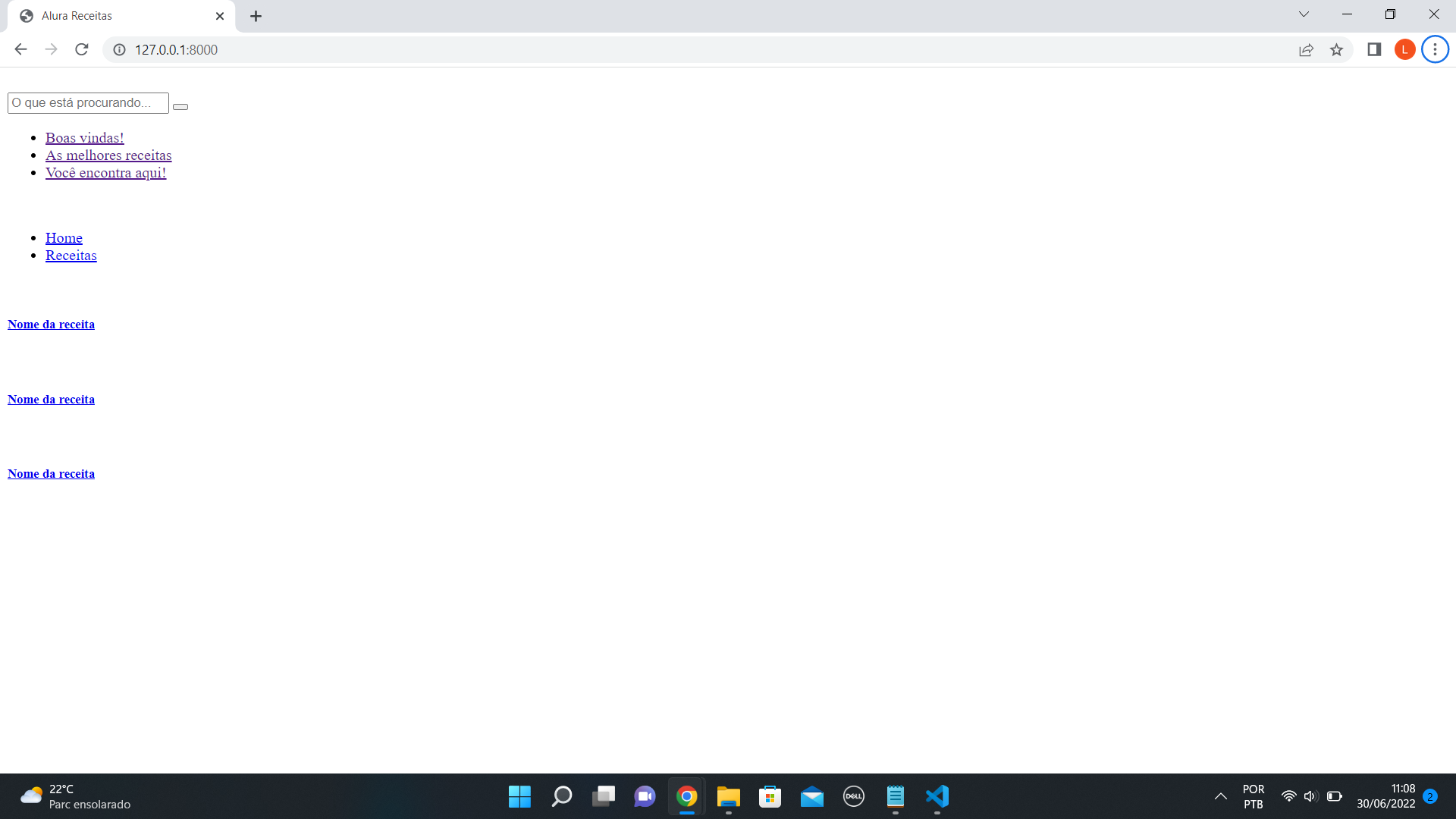Close the Alura Receitas tab
This screenshot has width=1456, height=819.
220,16
